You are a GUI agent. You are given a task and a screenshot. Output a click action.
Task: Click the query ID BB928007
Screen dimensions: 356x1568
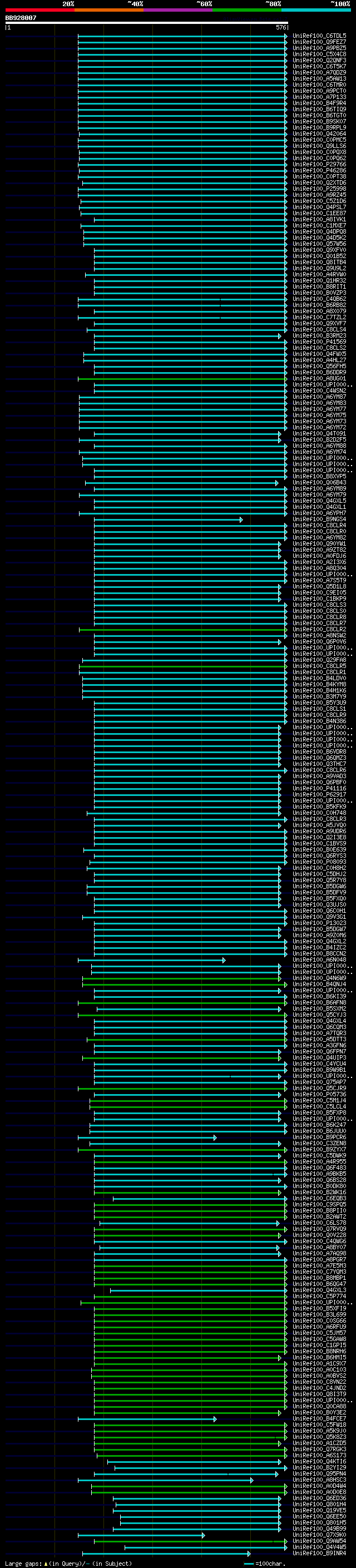[x=21, y=18]
